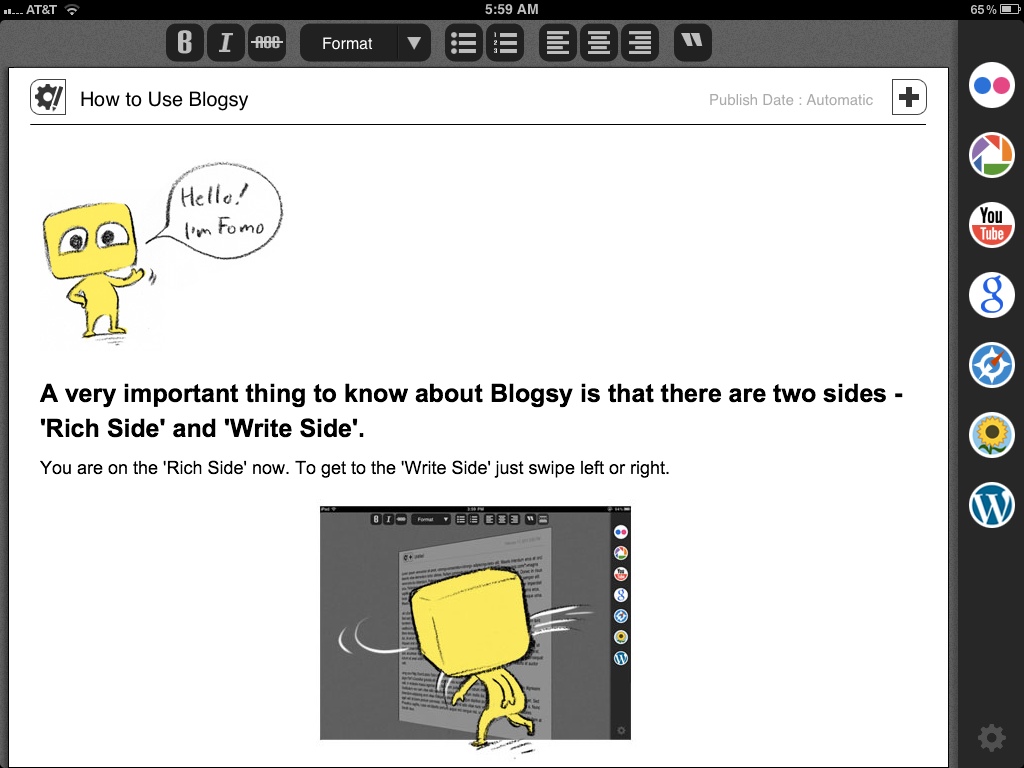Open Google image search dock
The width and height of the screenshot is (1024, 768).
[991, 295]
